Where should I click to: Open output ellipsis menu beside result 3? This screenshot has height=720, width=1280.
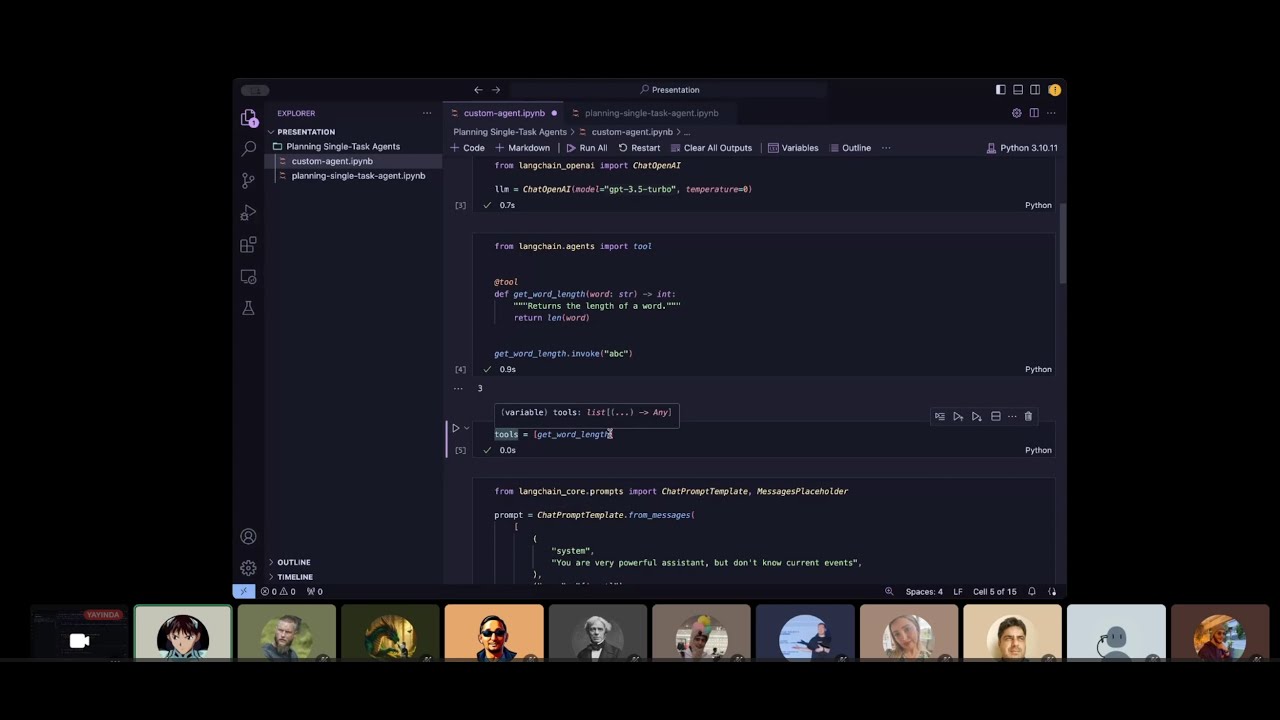pos(458,388)
